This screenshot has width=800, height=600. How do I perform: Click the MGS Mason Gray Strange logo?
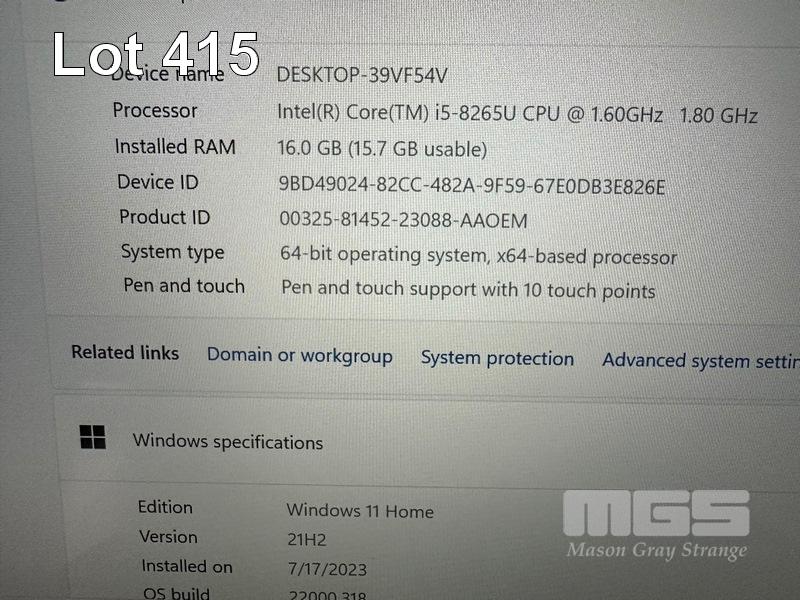click(x=656, y=526)
